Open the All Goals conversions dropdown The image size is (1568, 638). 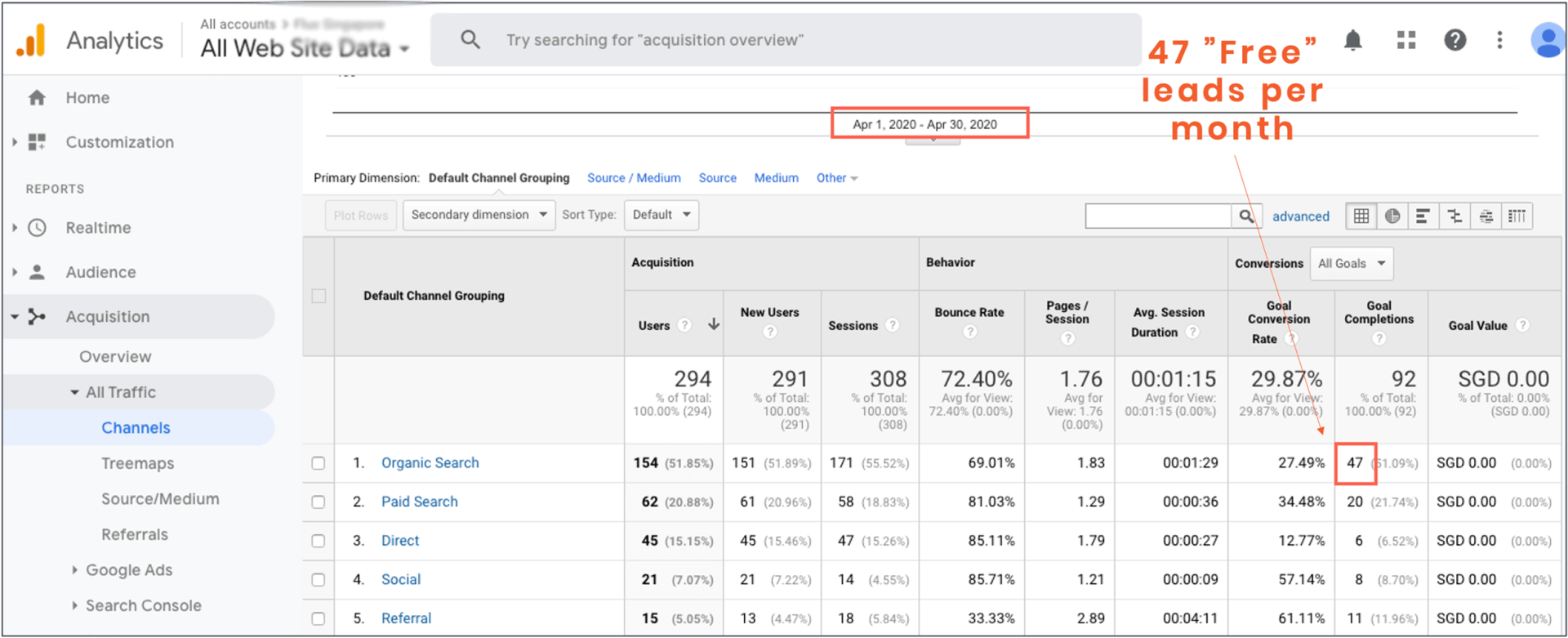[1352, 263]
